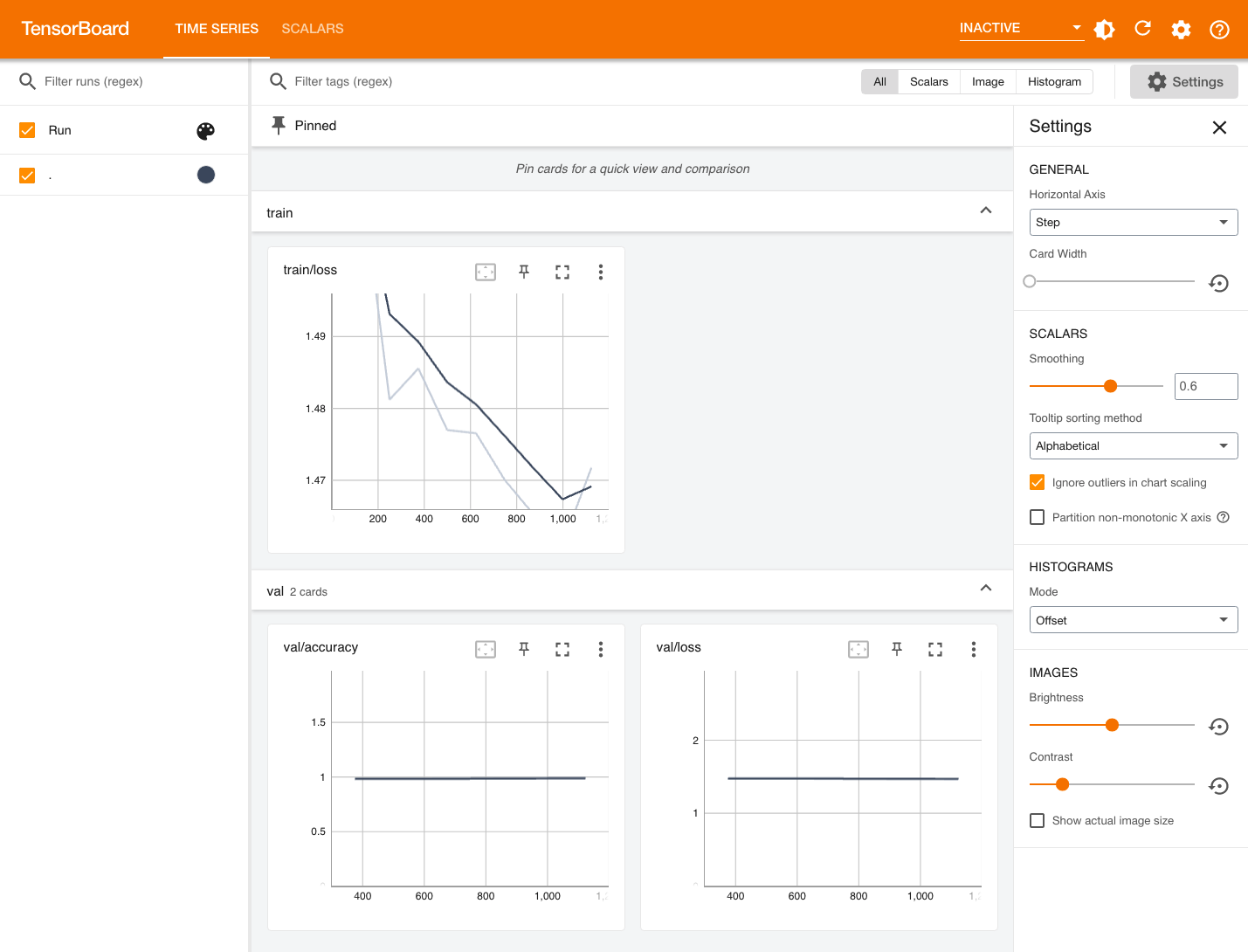Click the Filter runs input field
Image resolution: width=1248 pixels, height=952 pixels.
140,81
